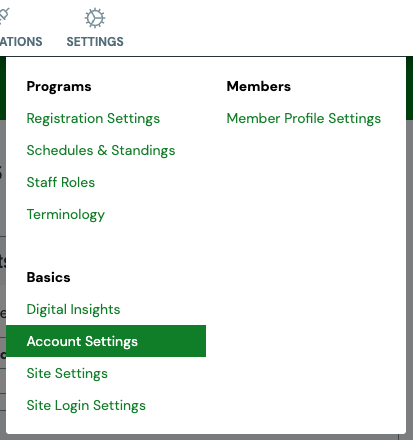Viewport: 413px width, 440px height.
Task: Open Staff Roles settings
Action: coord(61,182)
